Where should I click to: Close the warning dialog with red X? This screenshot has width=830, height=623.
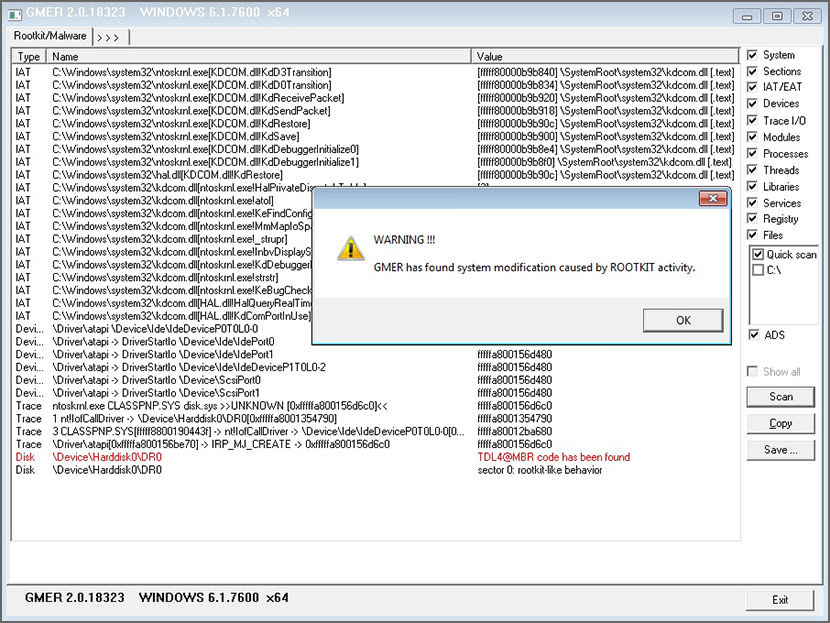(712, 198)
